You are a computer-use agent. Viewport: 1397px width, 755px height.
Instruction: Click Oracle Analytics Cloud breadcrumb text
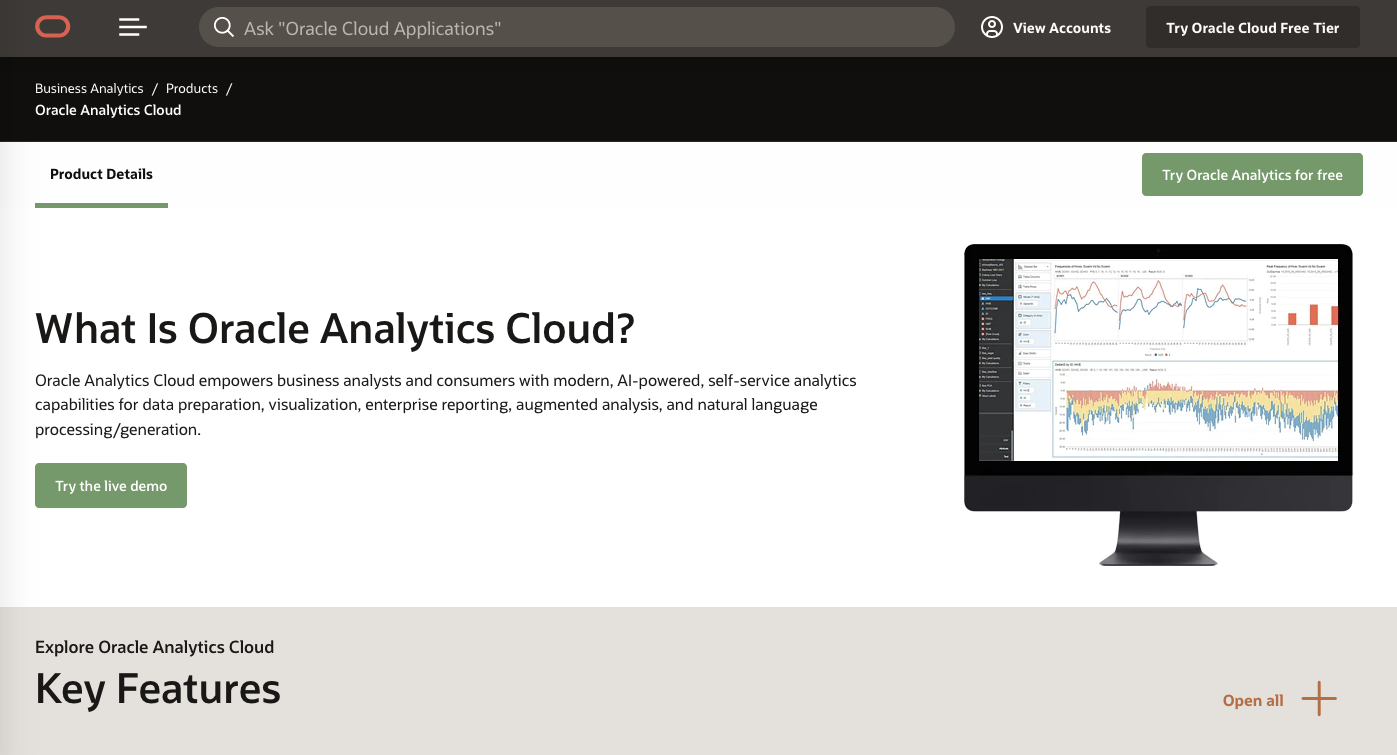tap(108, 110)
